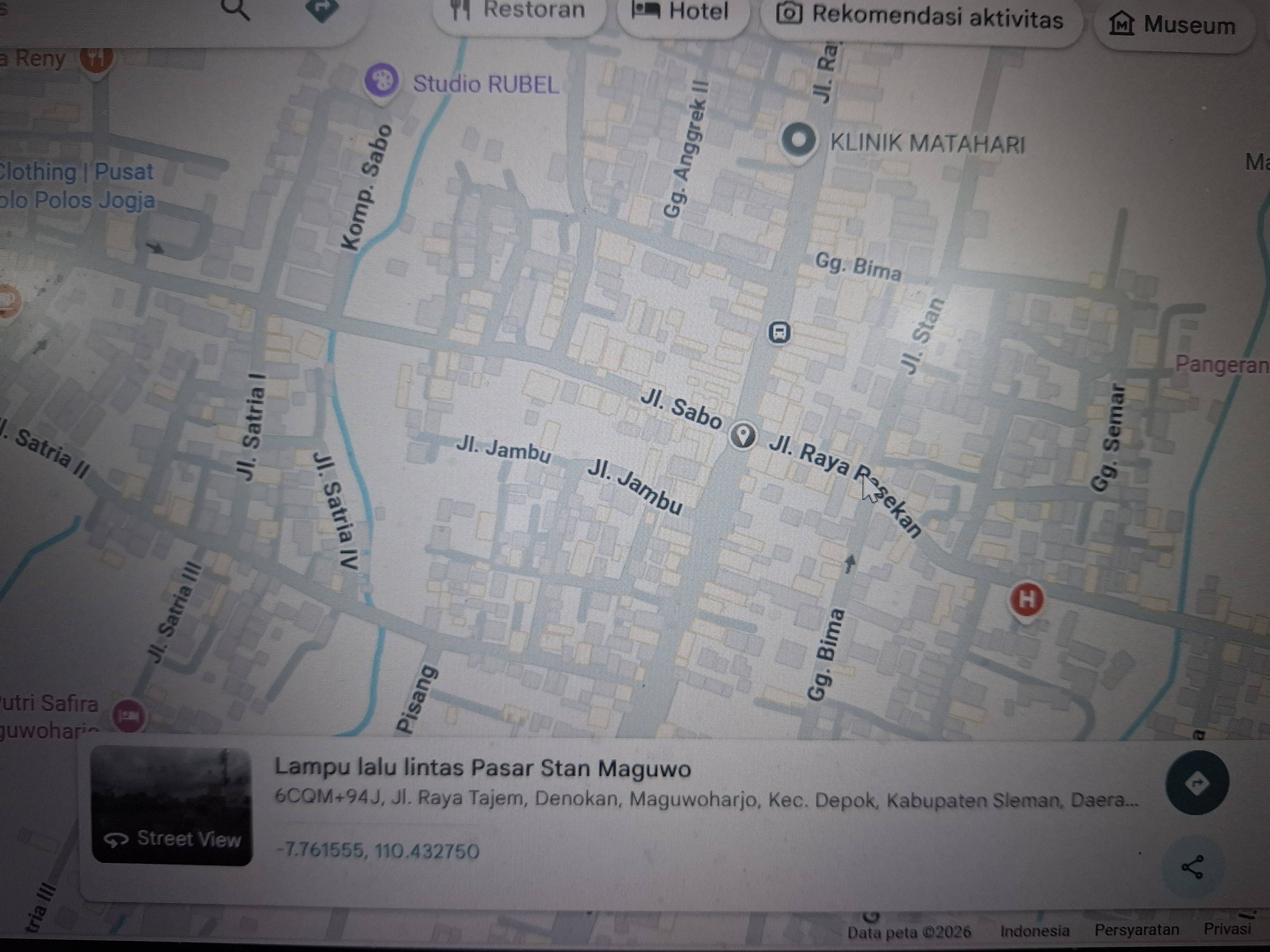This screenshot has width=1270, height=952.
Task: Select Rekomendasi aktivitas chip
Action: point(920,17)
